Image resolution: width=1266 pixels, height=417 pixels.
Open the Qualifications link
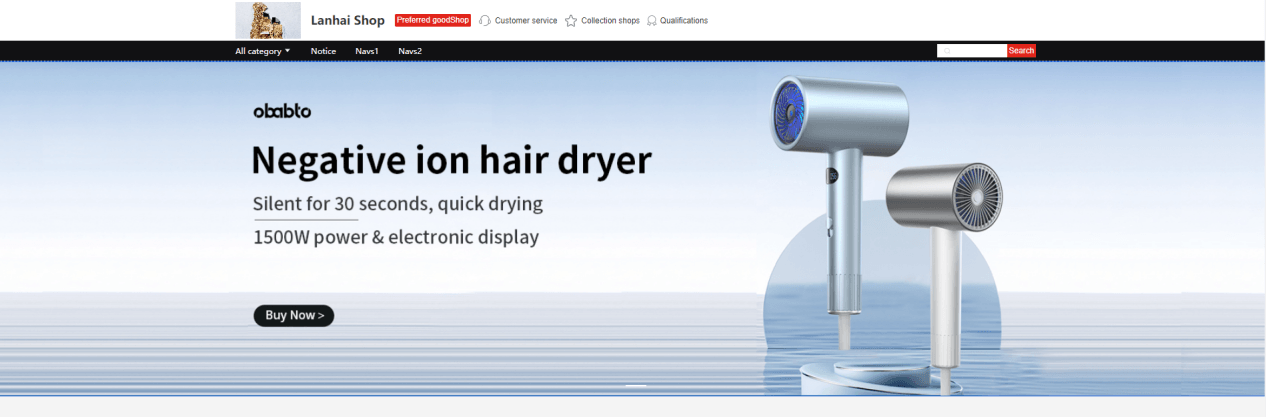[684, 21]
